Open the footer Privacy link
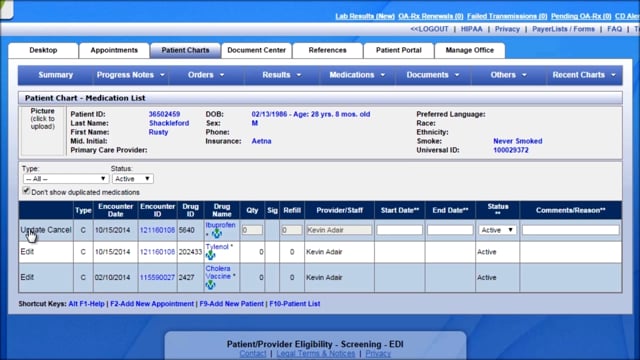This screenshot has height=360, width=640. pos(378,353)
